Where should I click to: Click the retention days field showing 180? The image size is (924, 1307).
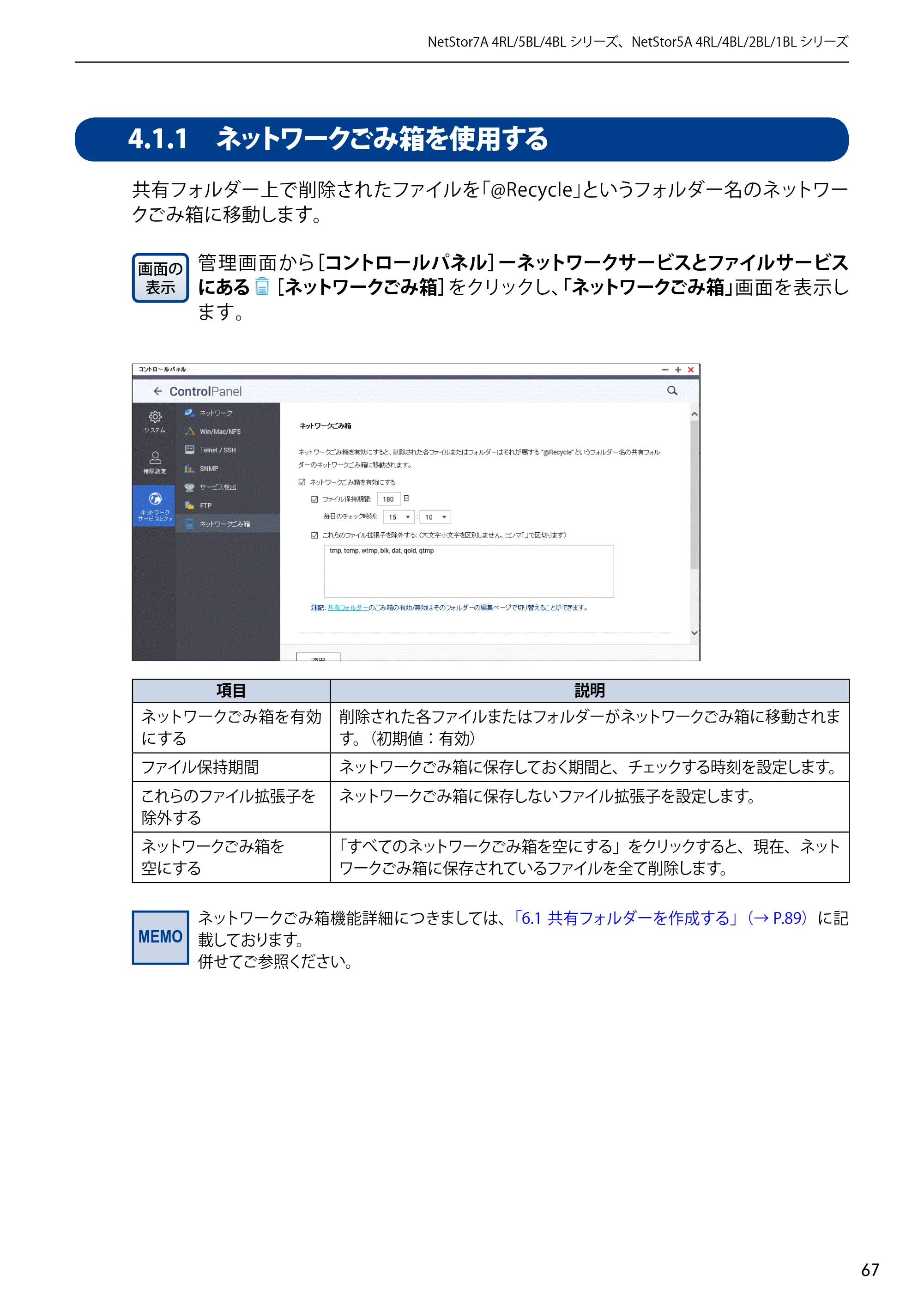[389, 499]
